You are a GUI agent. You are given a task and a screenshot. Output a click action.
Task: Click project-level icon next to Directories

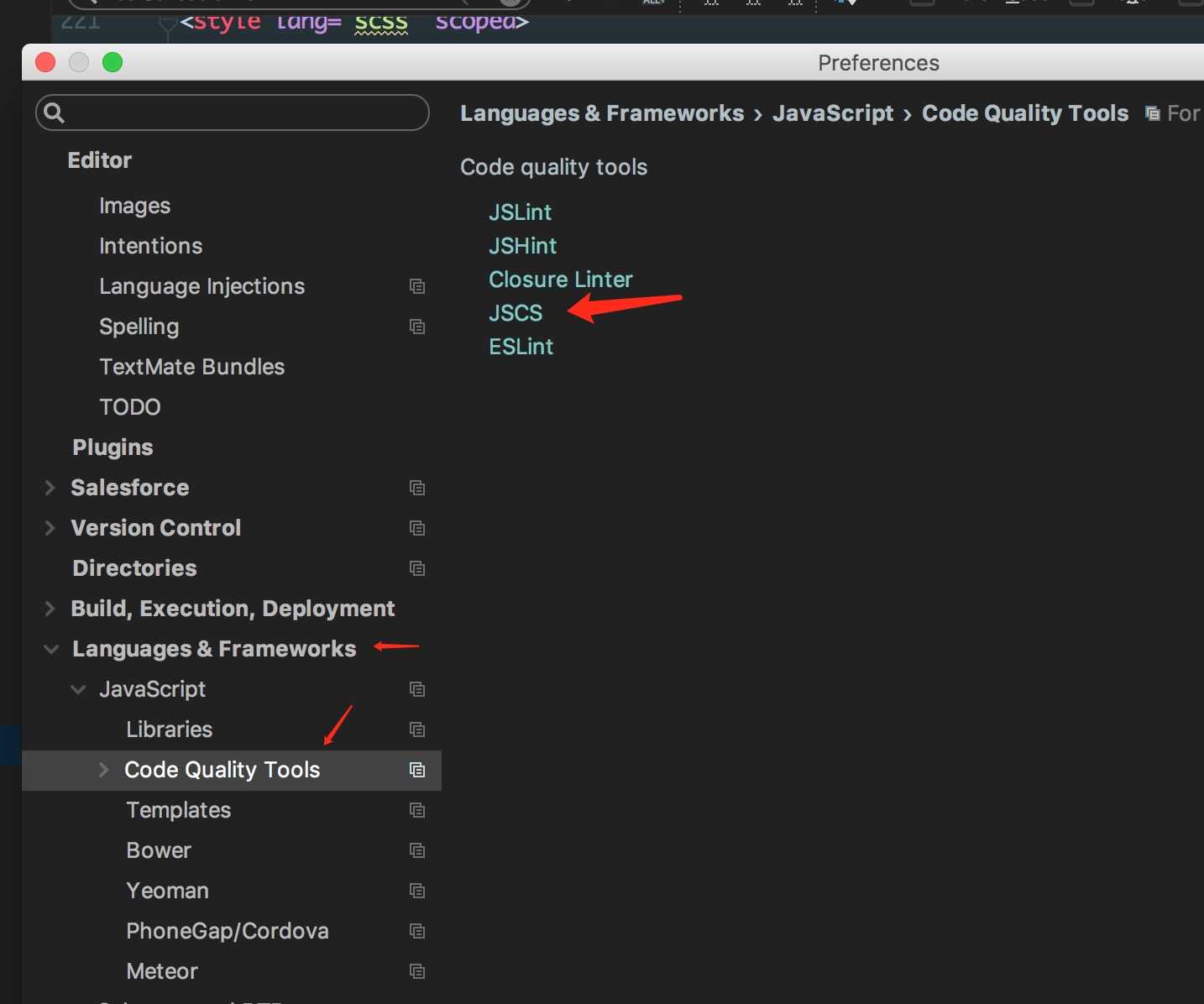point(417,568)
